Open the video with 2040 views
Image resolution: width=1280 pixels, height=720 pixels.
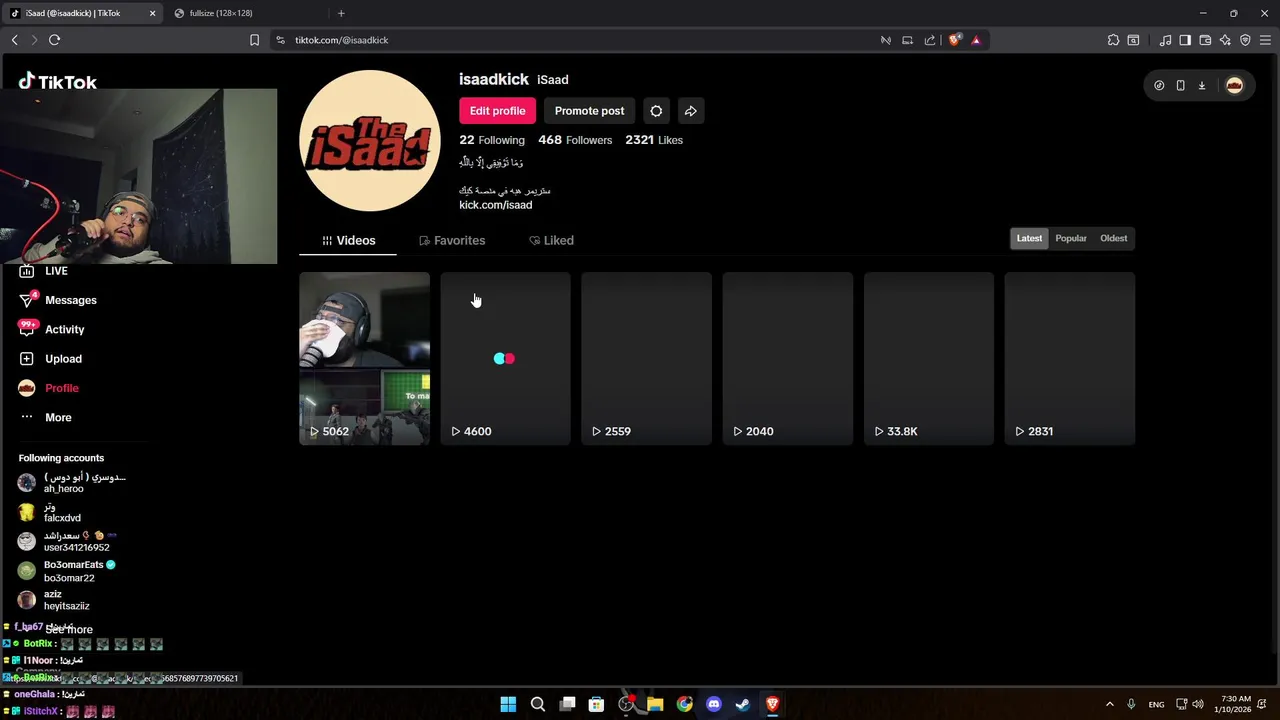[787, 358]
